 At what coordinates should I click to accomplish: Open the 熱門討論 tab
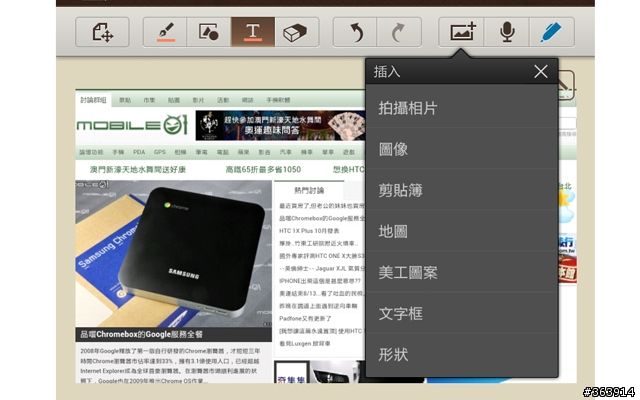[x=309, y=190]
